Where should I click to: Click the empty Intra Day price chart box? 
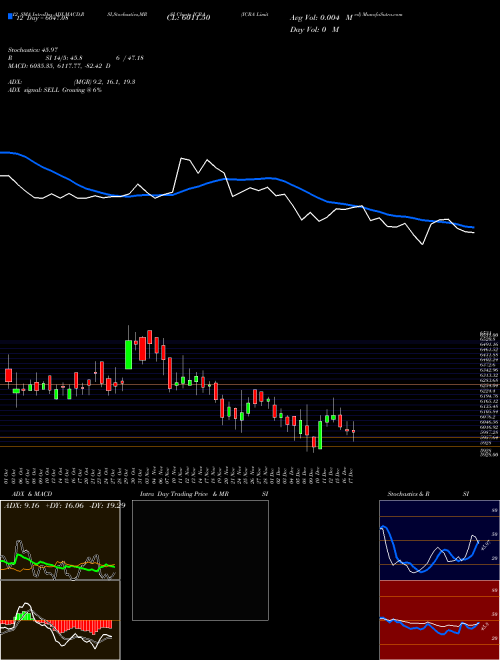[200, 560]
